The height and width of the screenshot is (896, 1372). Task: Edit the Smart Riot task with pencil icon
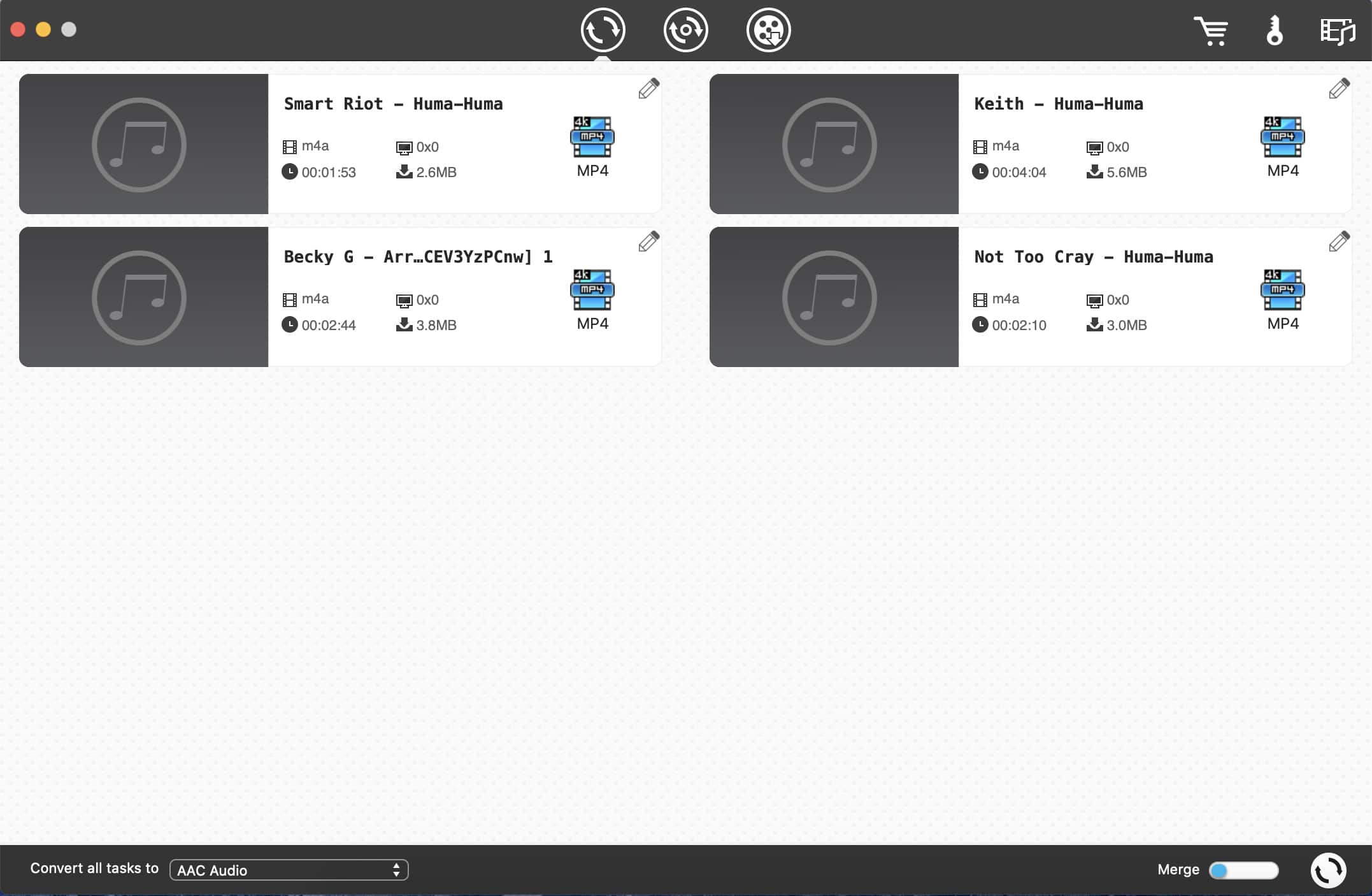[x=648, y=89]
